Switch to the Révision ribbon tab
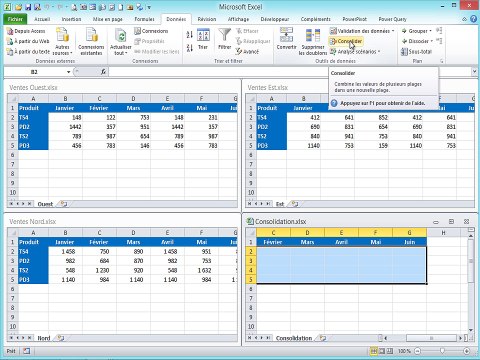Image resolution: width=480 pixels, height=360 pixels. pos(207,19)
